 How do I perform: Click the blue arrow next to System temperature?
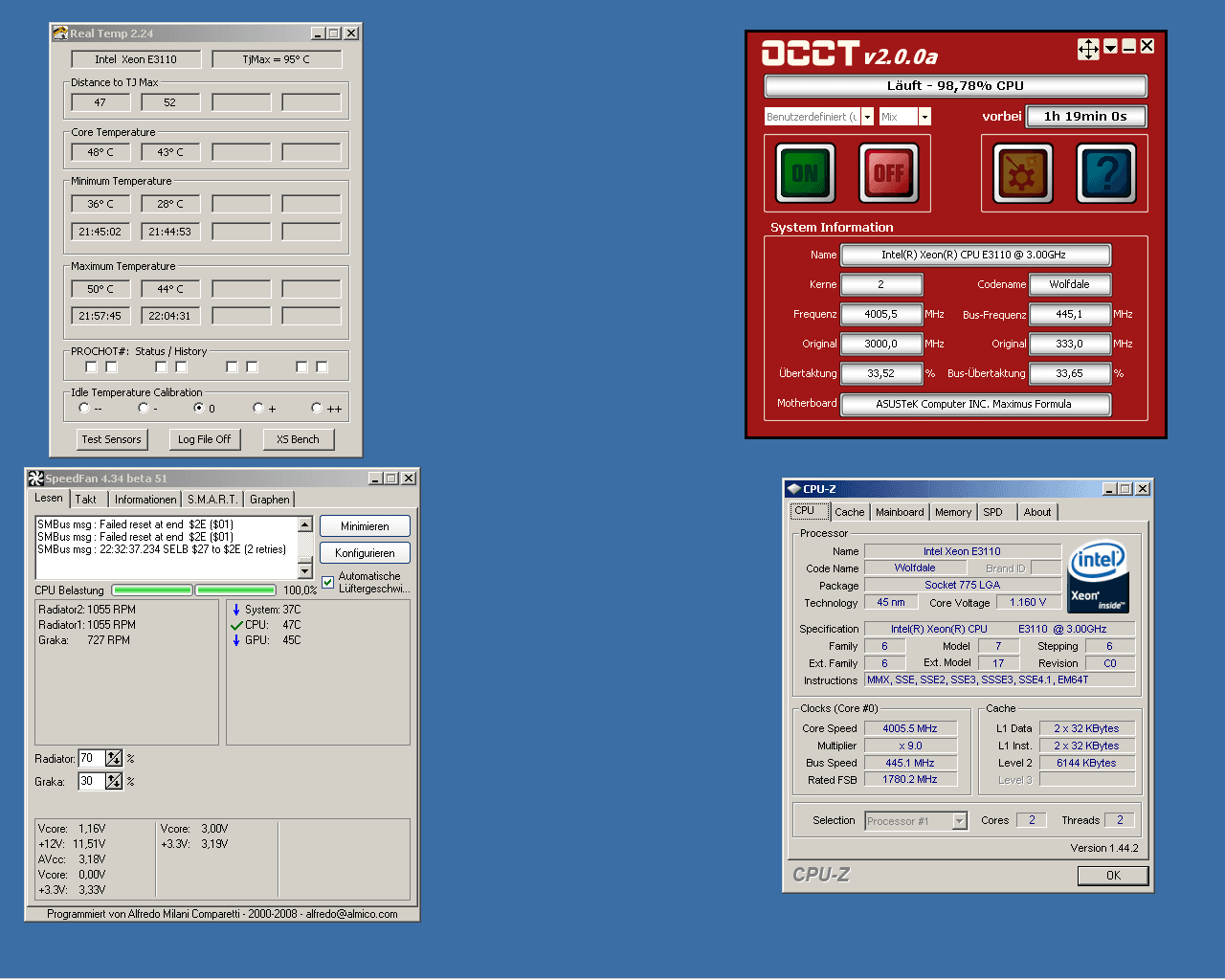coord(236,610)
